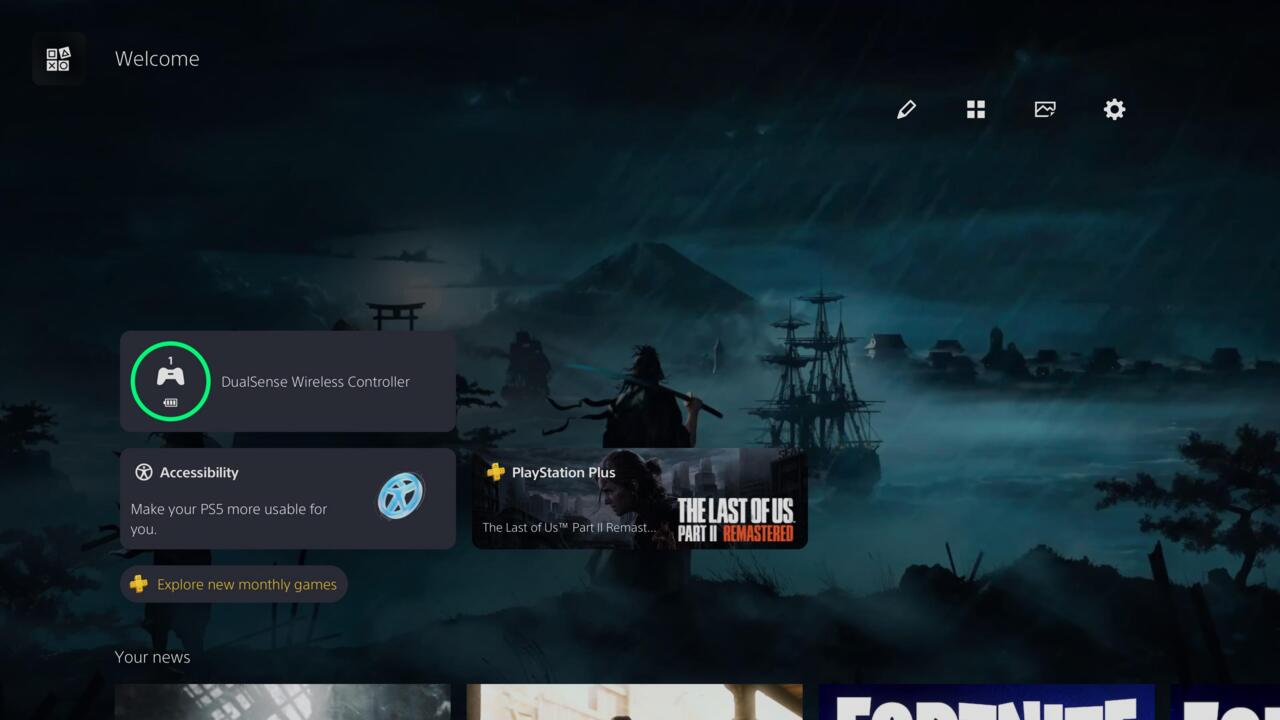Select The Last of Us Part II Remast... caption

569,527
